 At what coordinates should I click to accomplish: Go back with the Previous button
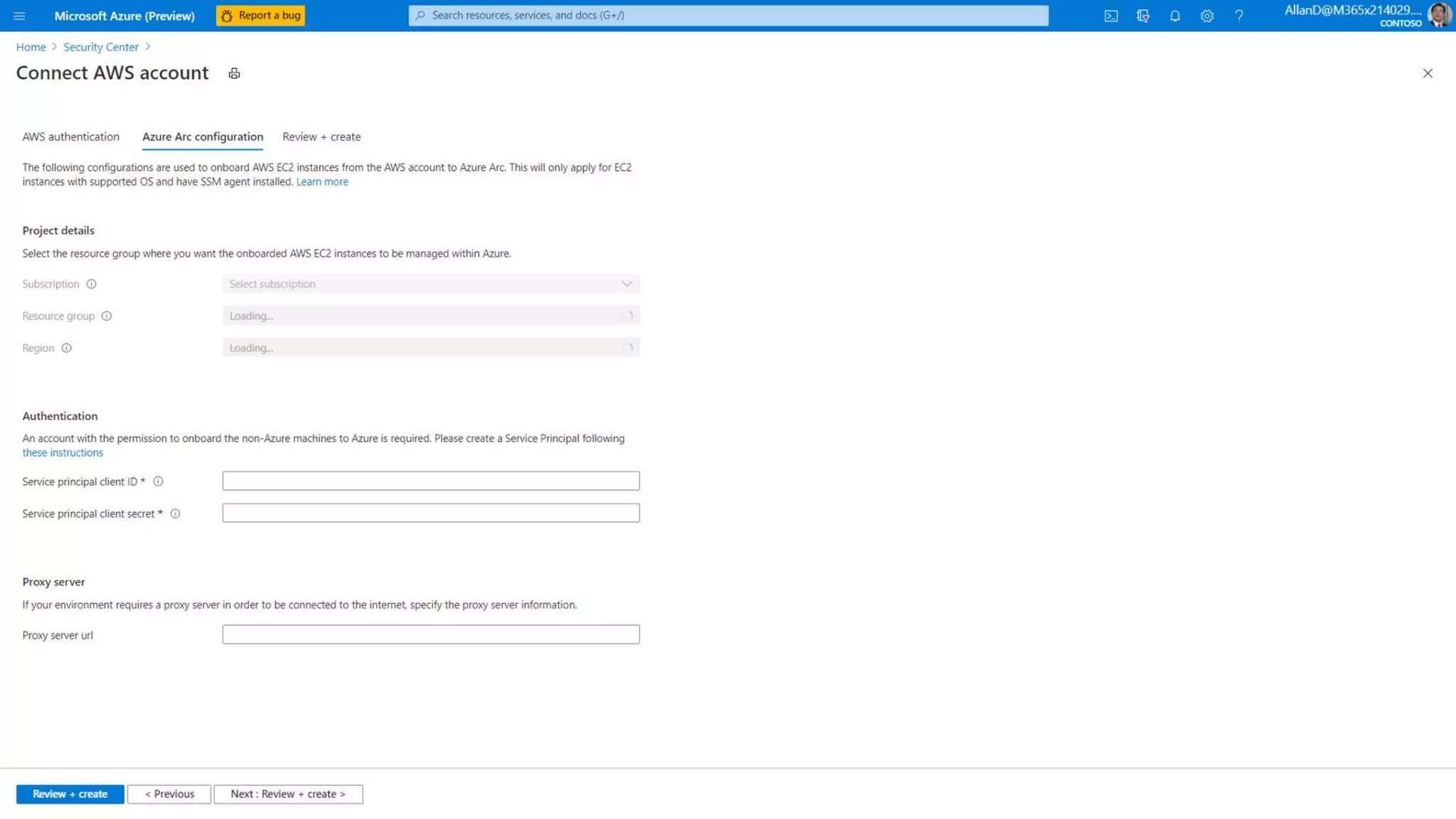tap(169, 793)
